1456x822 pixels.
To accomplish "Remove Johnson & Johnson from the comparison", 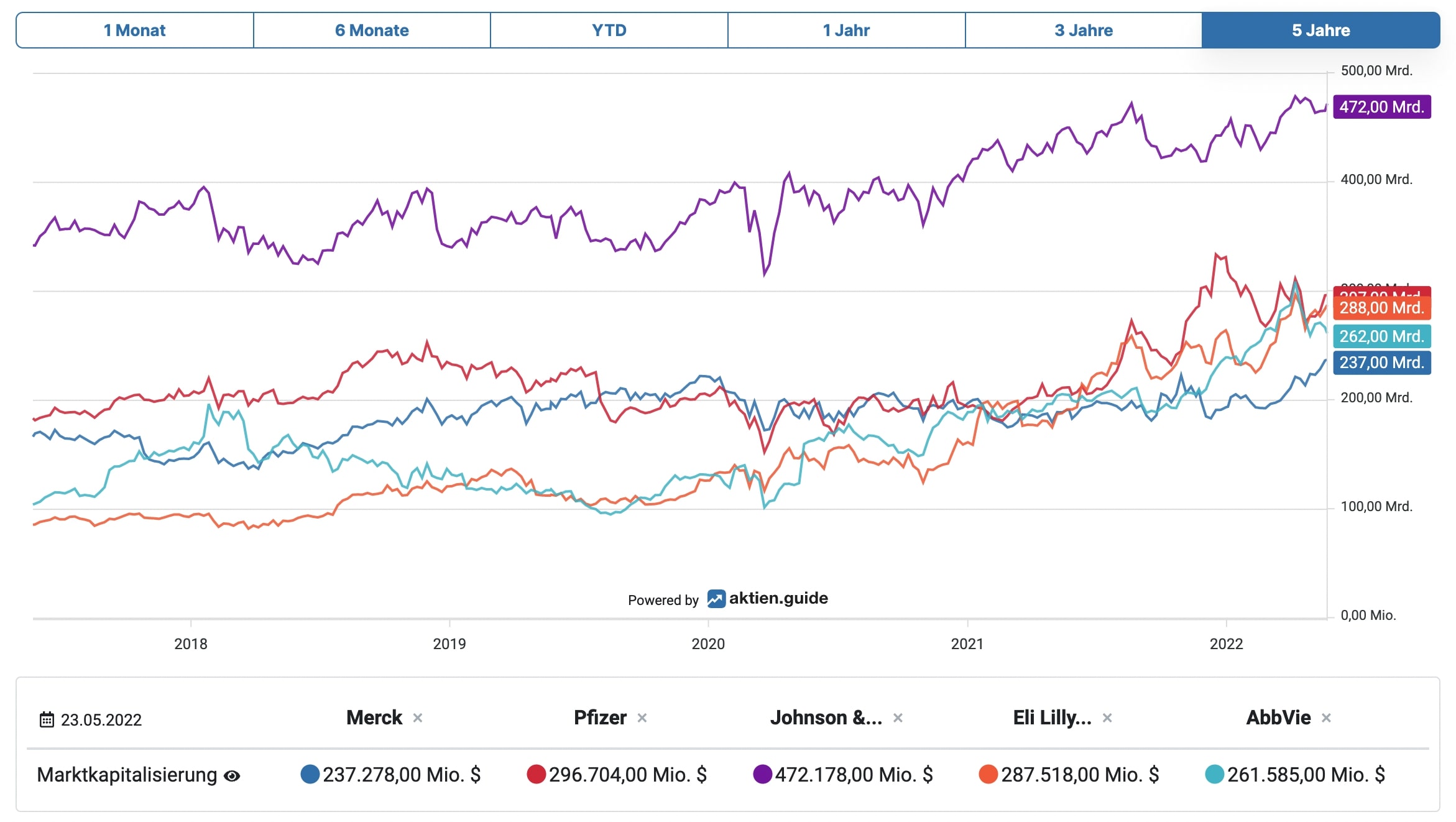I will coord(898,718).
